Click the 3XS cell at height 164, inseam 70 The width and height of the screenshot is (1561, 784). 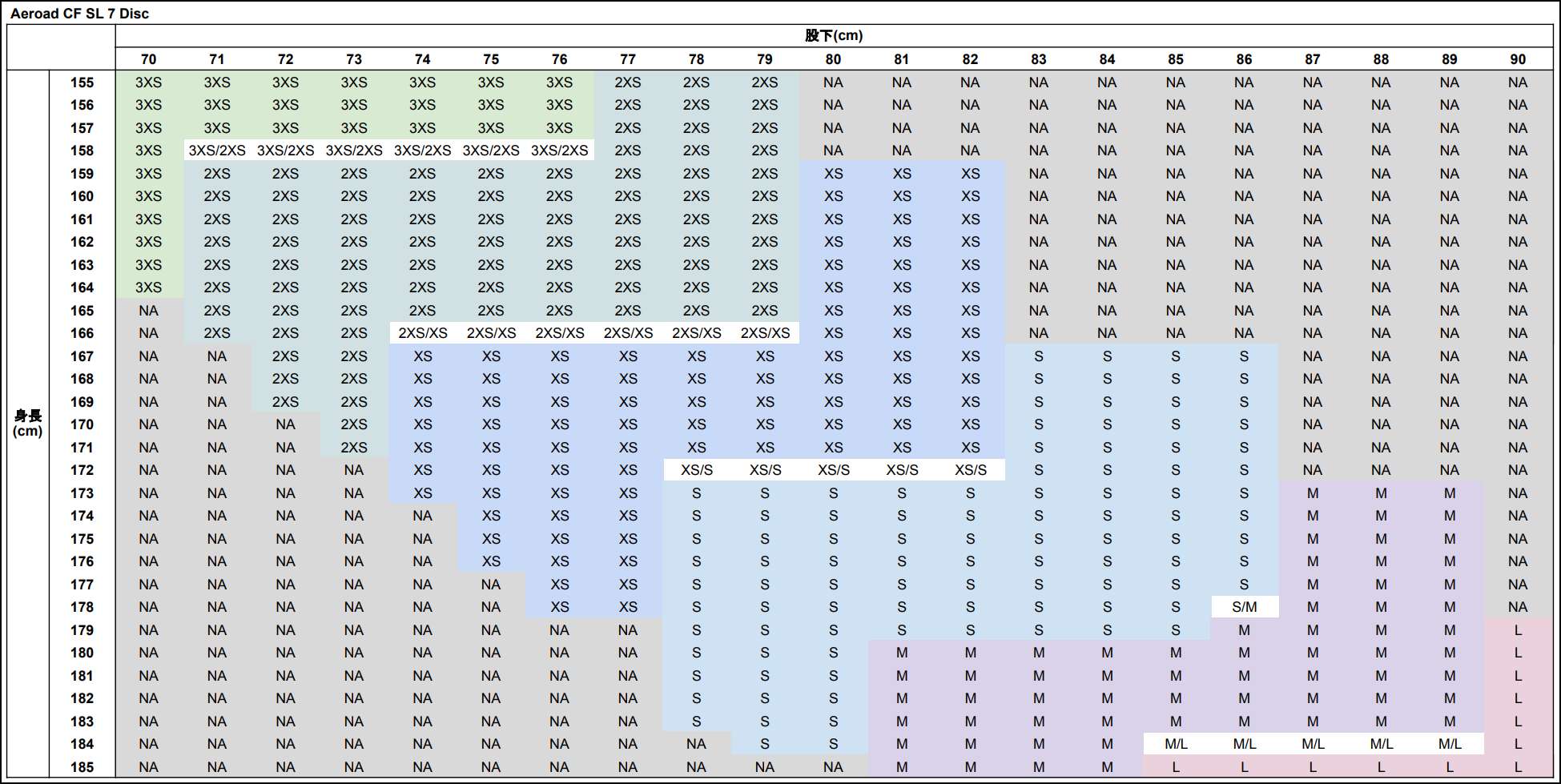pyautogui.click(x=149, y=287)
